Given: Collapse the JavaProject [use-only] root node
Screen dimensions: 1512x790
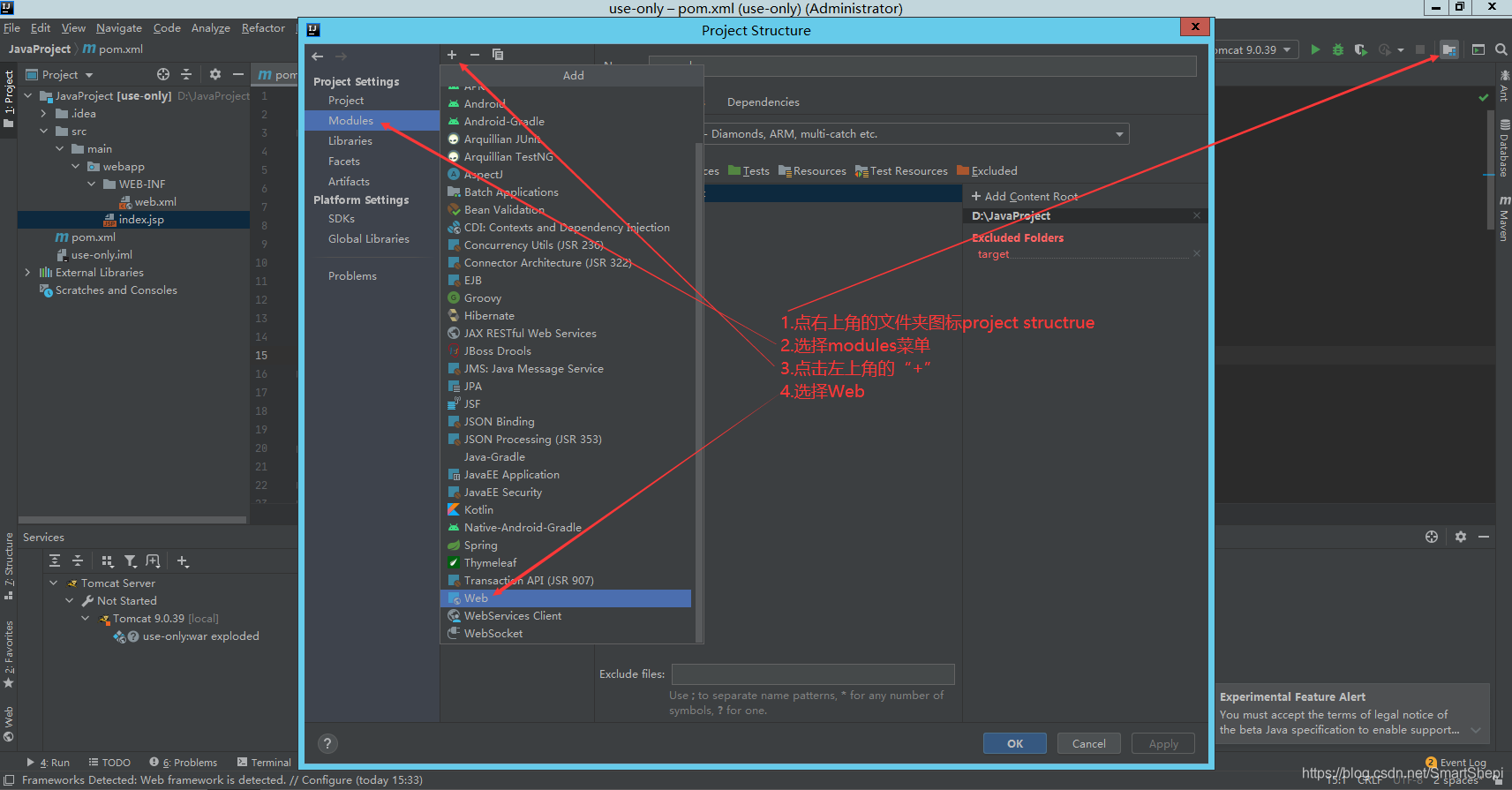Looking at the screenshot, I should coord(28,95).
